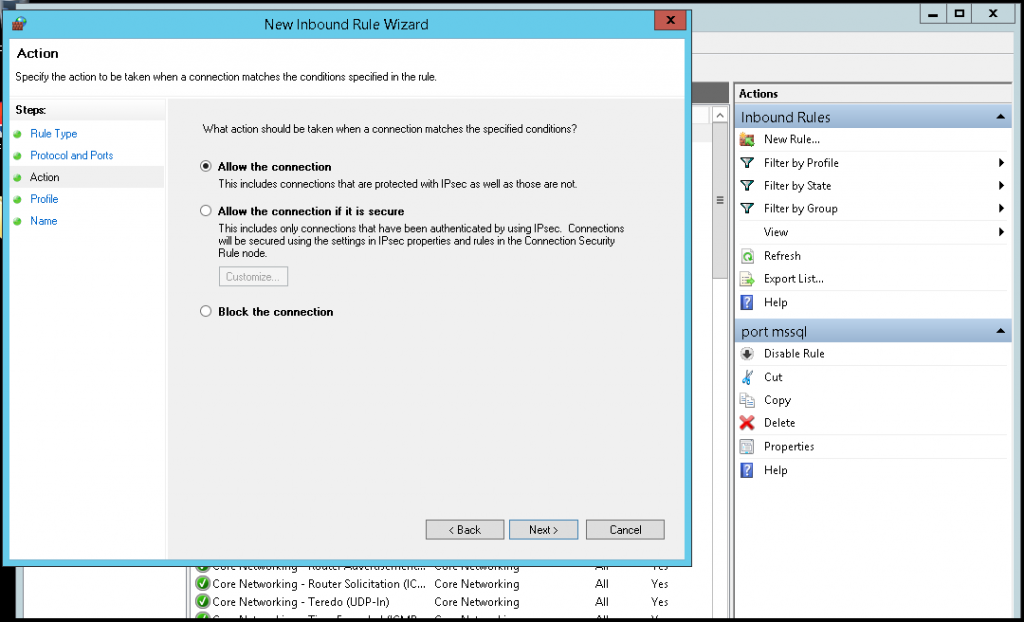Expand the Filter by State submenu arrow
Viewport: 1024px width, 622px height.
click(1001, 186)
